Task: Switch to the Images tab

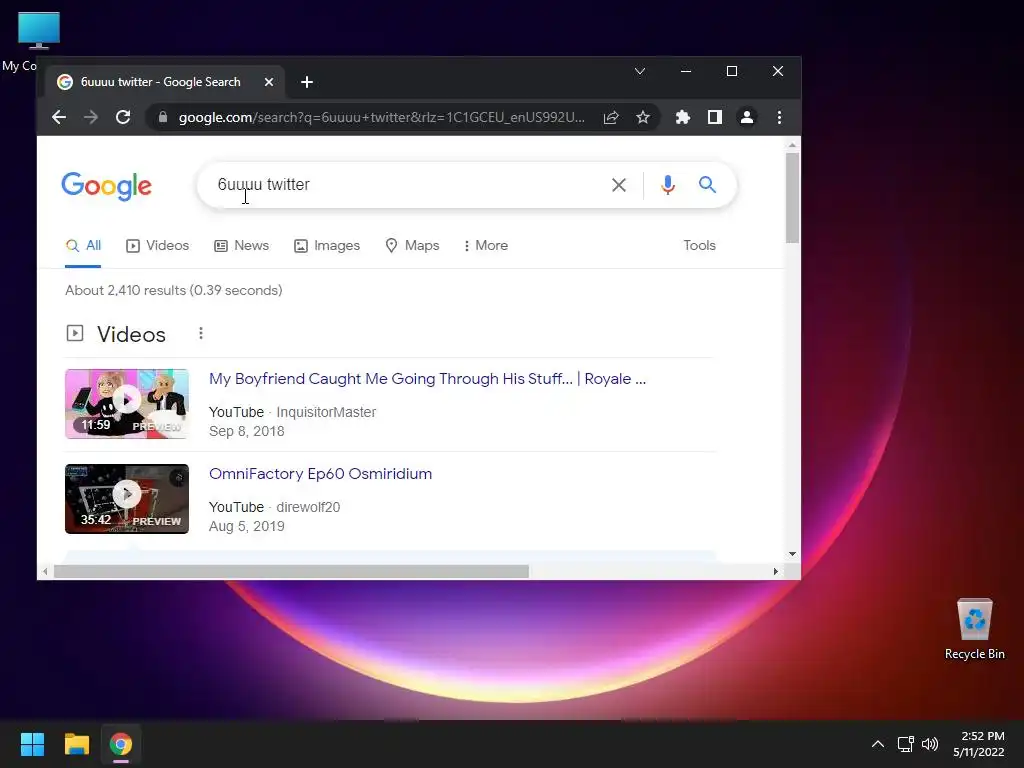Action: (327, 246)
